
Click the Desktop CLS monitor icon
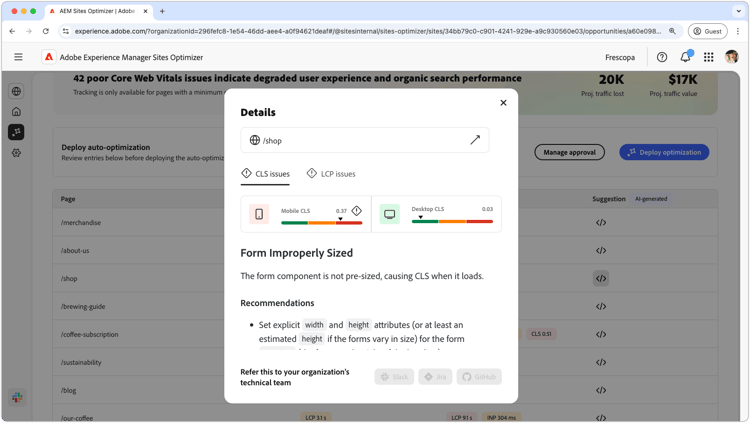390,214
